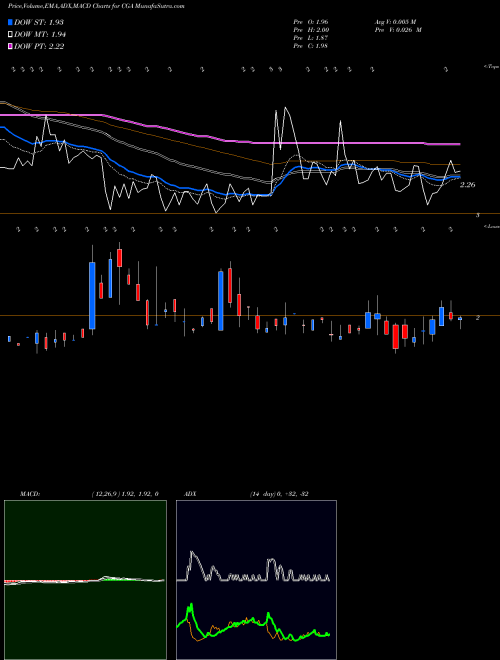The height and width of the screenshot is (660, 500).
Task: Select the 'DOW MT: 1.94' legend label
Action: click(x=40, y=35)
